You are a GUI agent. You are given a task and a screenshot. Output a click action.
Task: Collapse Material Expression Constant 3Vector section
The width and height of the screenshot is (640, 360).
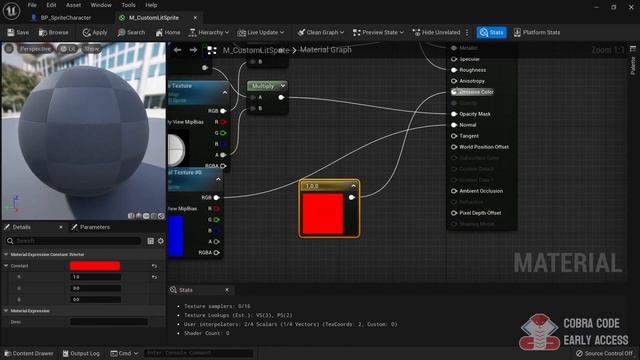coord(6,254)
